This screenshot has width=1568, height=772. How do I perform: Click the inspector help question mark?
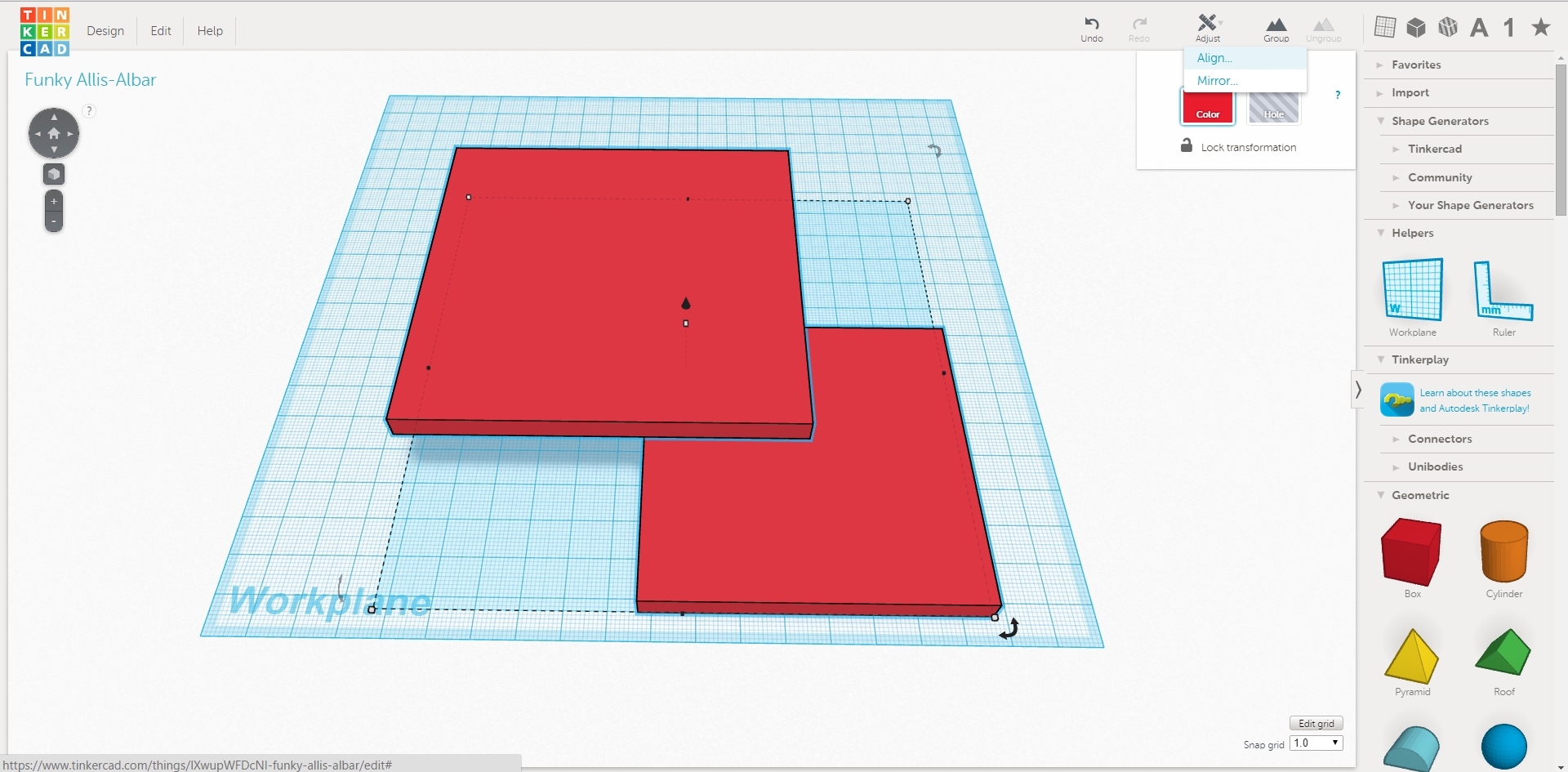click(x=1338, y=95)
